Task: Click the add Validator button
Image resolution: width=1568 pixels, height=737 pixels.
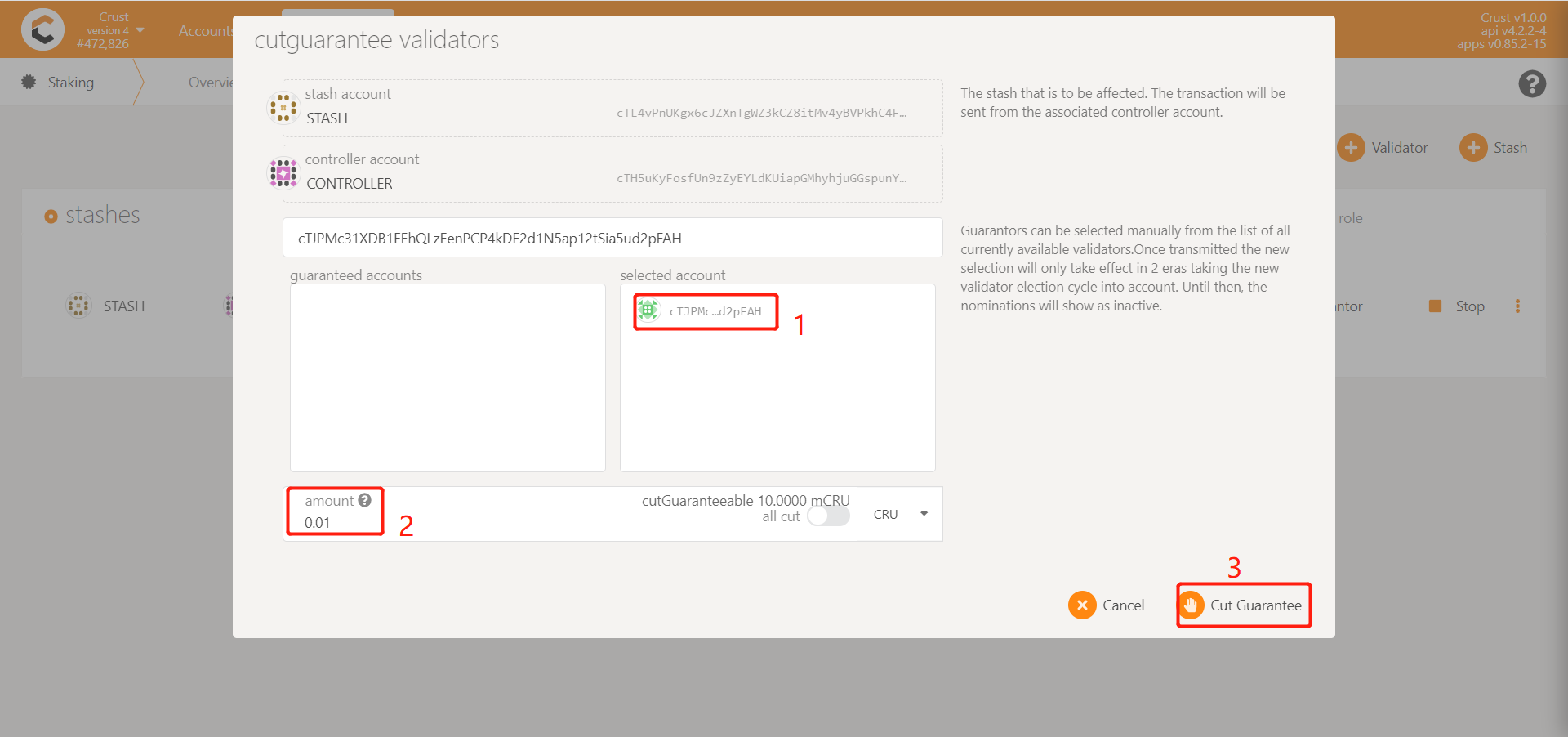Action: click(x=1383, y=148)
